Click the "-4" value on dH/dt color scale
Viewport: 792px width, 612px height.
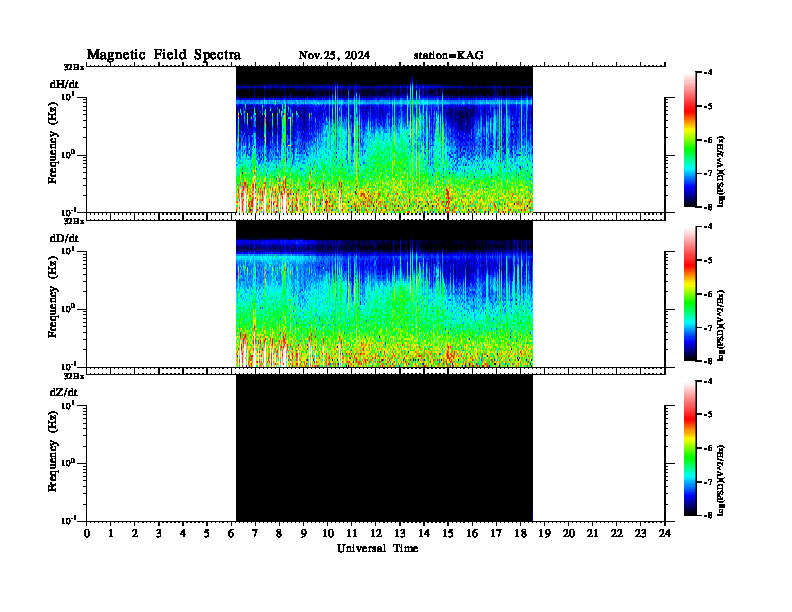pyautogui.click(x=708, y=73)
